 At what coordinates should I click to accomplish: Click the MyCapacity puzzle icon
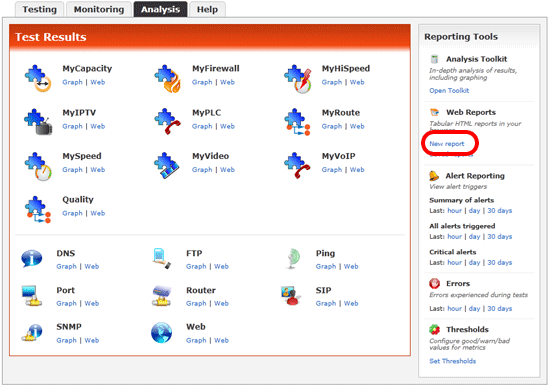pos(38,78)
